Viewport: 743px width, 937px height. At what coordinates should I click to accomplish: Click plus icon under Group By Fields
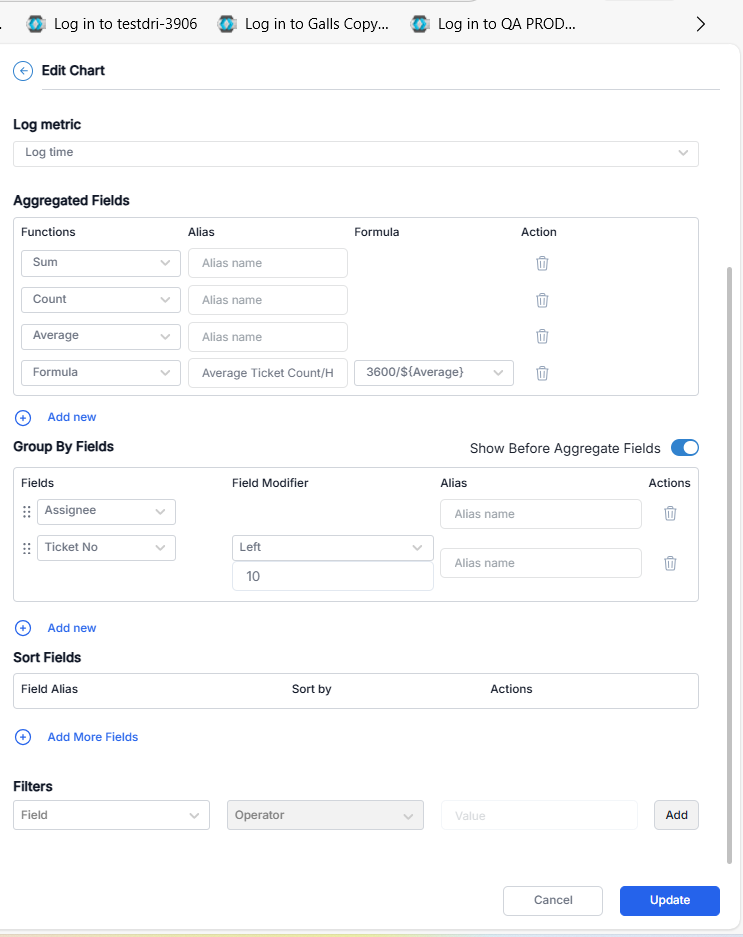point(23,628)
